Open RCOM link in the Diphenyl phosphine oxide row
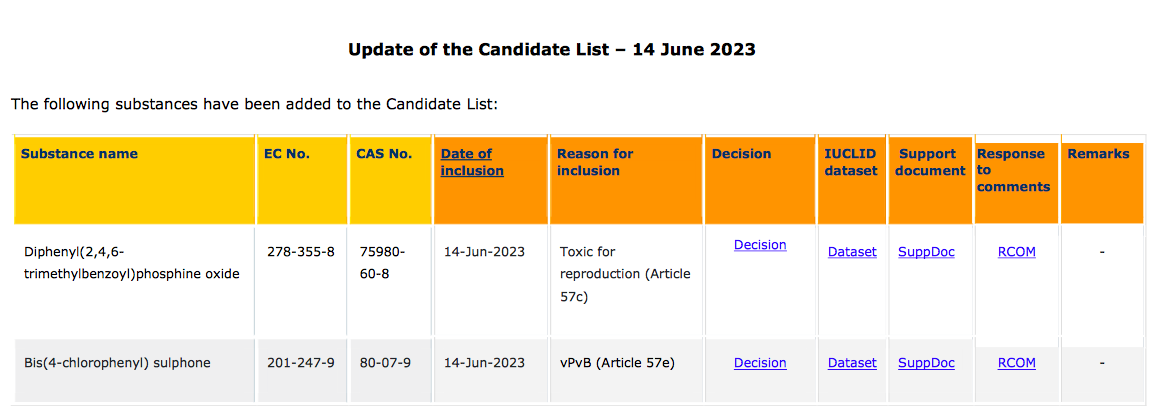The image size is (1155, 417). click(1016, 252)
